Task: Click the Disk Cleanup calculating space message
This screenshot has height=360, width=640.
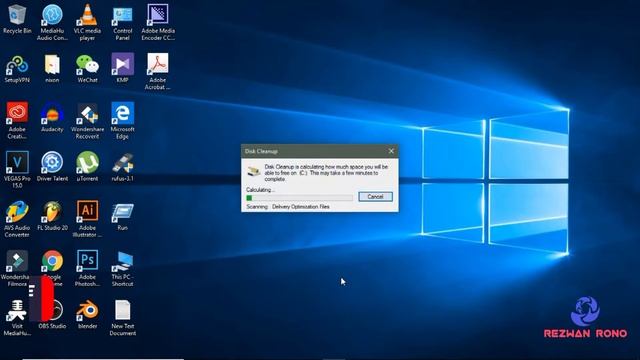Action: coord(326,173)
